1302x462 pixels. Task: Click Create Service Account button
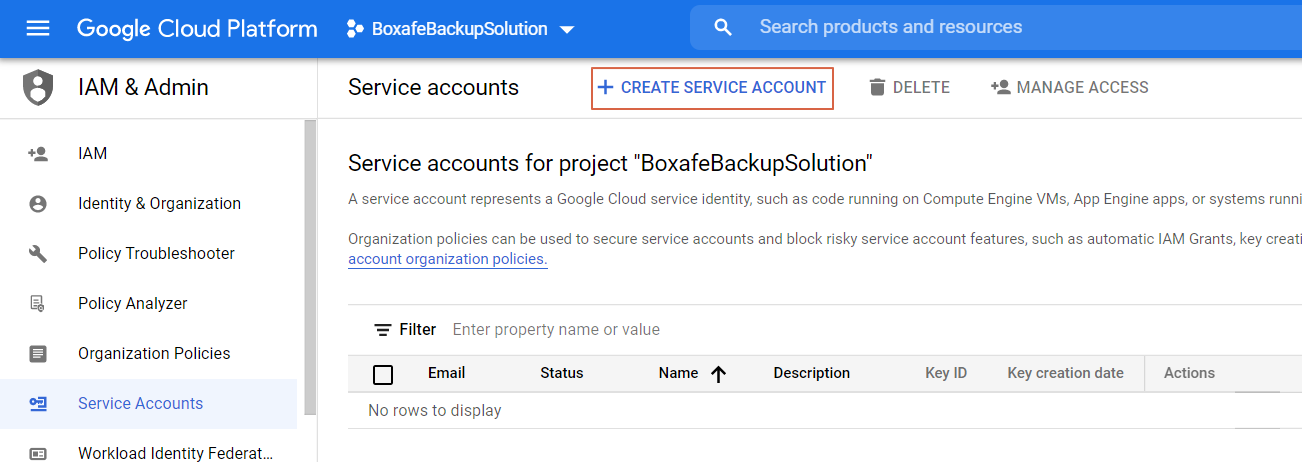click(712, 88)
